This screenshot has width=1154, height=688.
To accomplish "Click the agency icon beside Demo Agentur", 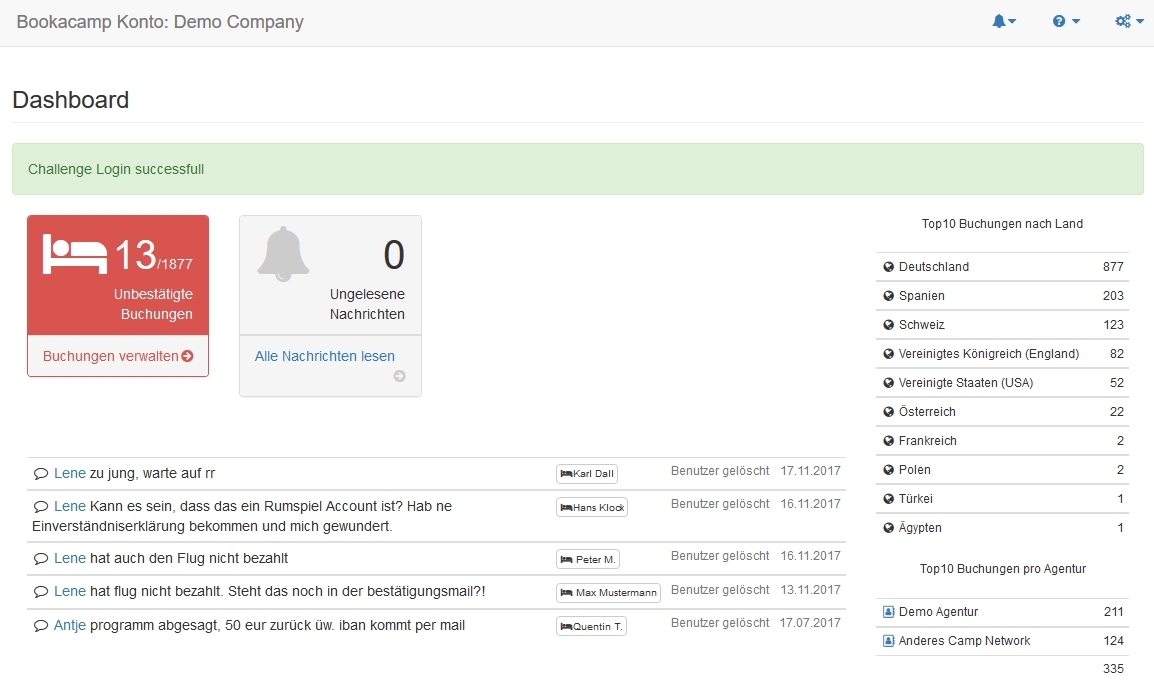I will click(888, 612).
